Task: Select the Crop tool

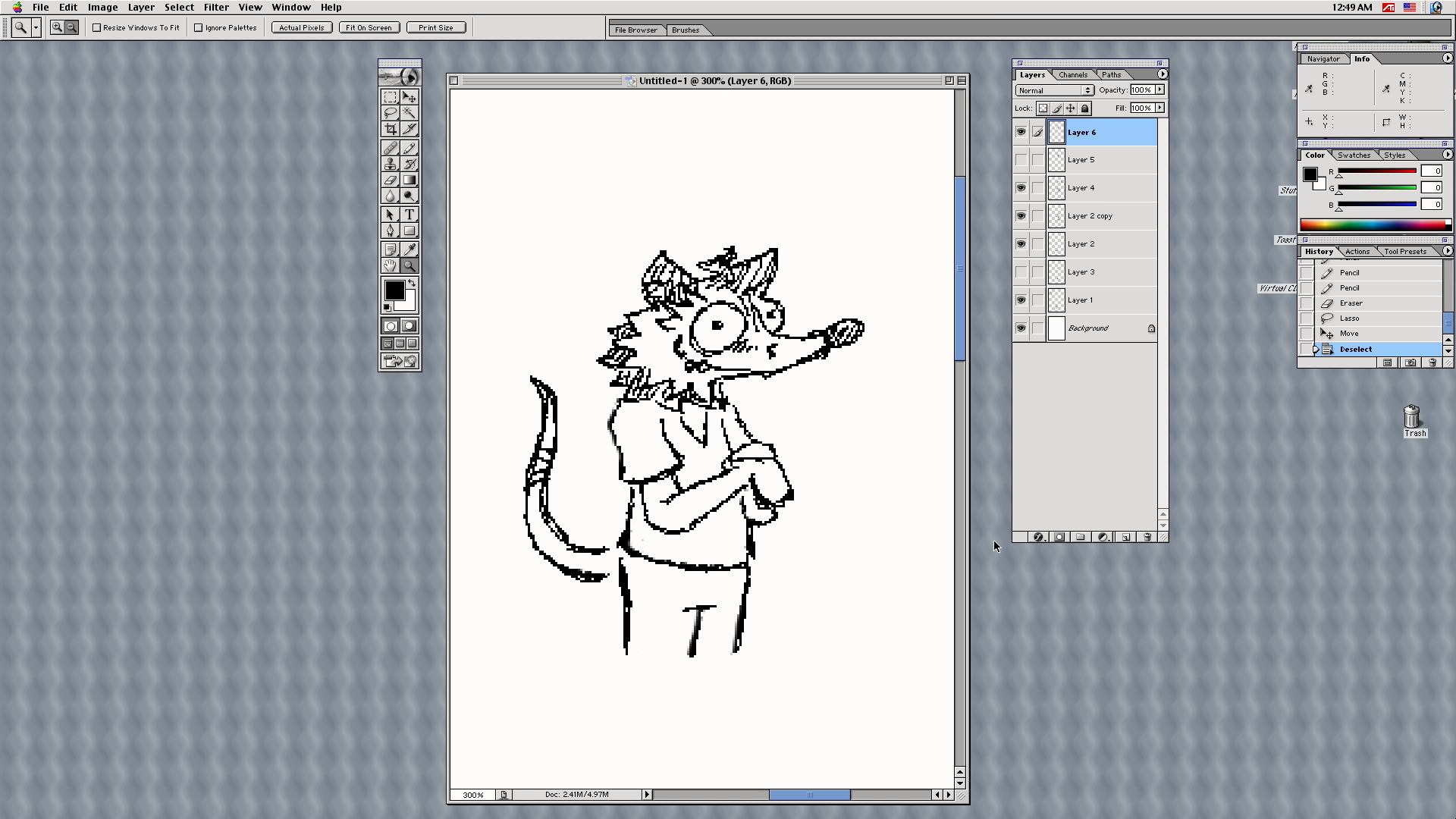Action: tap(390, 129)
